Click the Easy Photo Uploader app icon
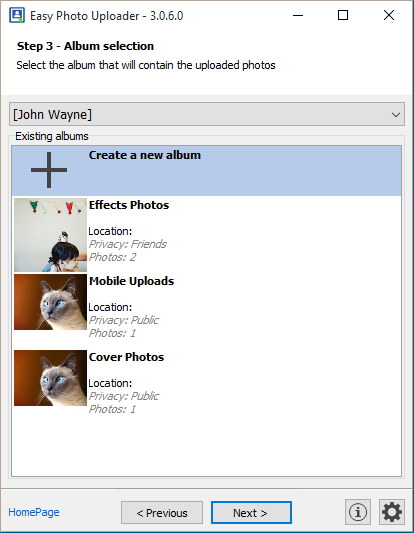The width and height of the screenshot is (414, 533). 17,15
